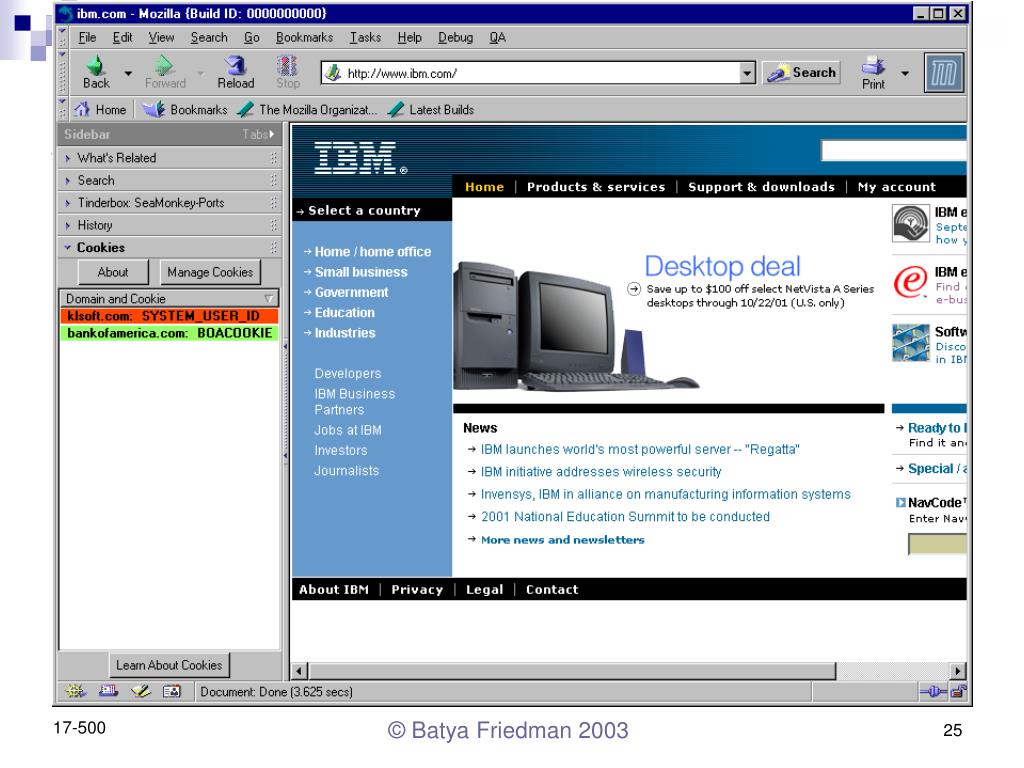The image size is (1024, 768).
Task: Open the Edit menu
Action: point(122,37)
